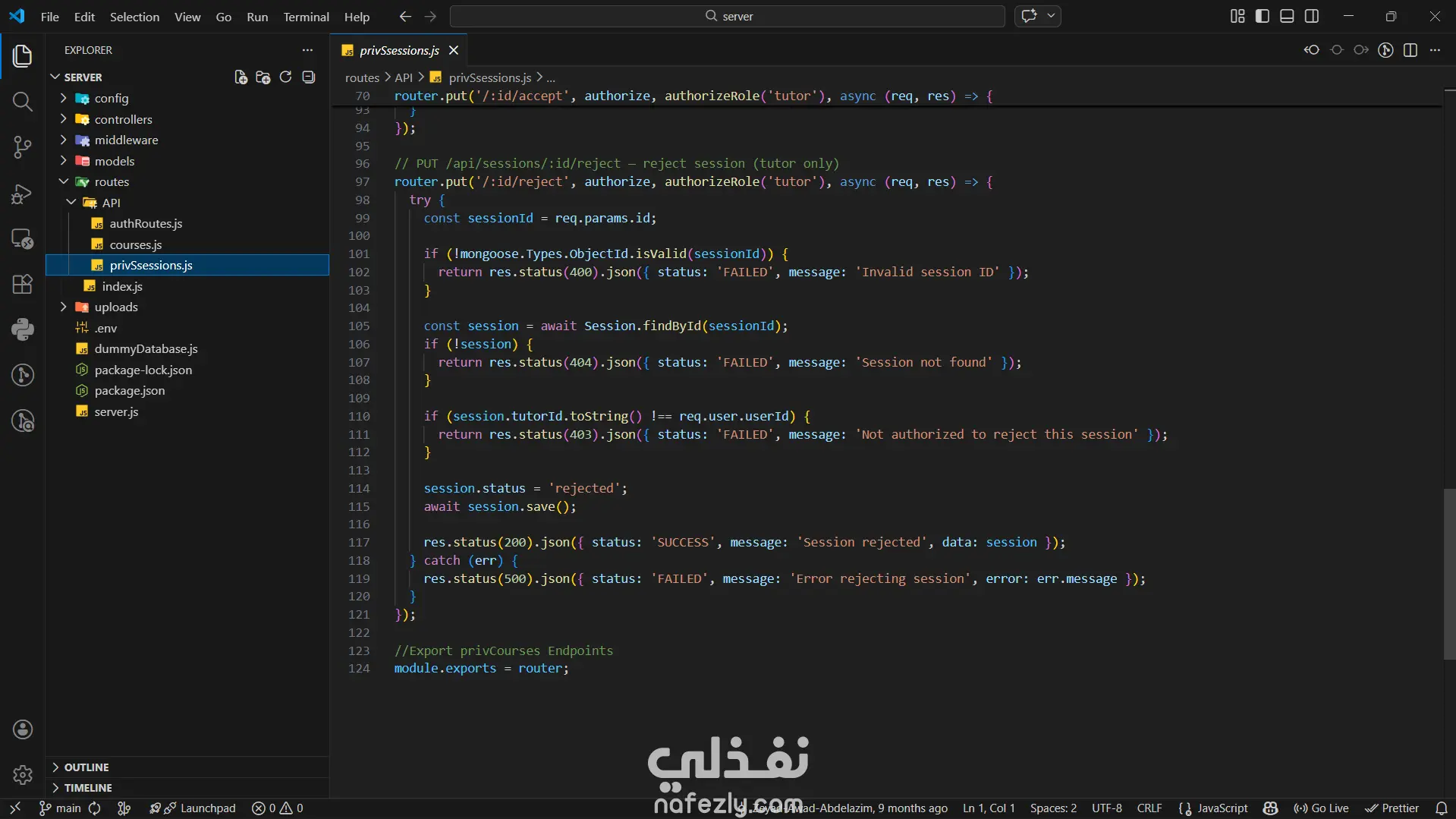The height and width of the screenshot is (819, 1456).
Task: Select the privSsessions.js editor tab
Action: point(399,50)
